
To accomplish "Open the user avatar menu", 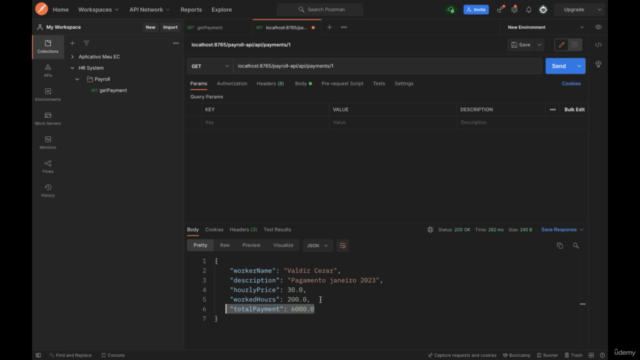I will [x=543, y=9].
